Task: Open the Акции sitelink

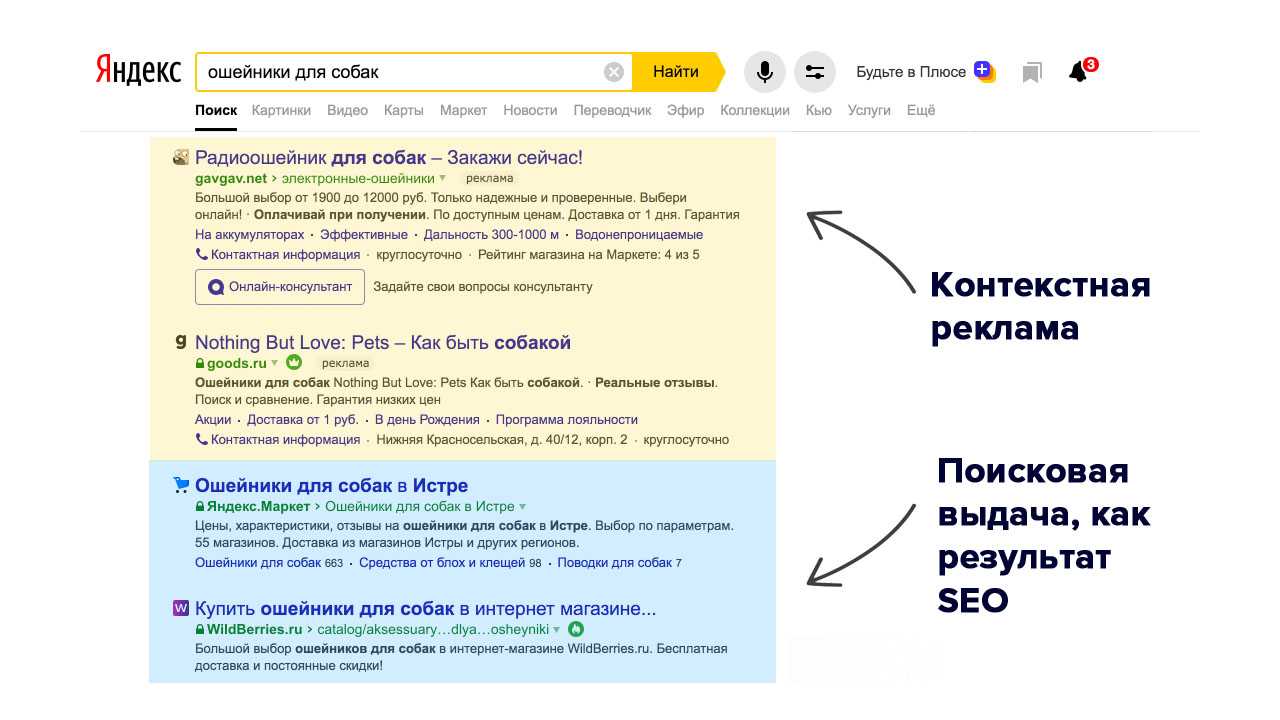Action: tap(213, 419)
